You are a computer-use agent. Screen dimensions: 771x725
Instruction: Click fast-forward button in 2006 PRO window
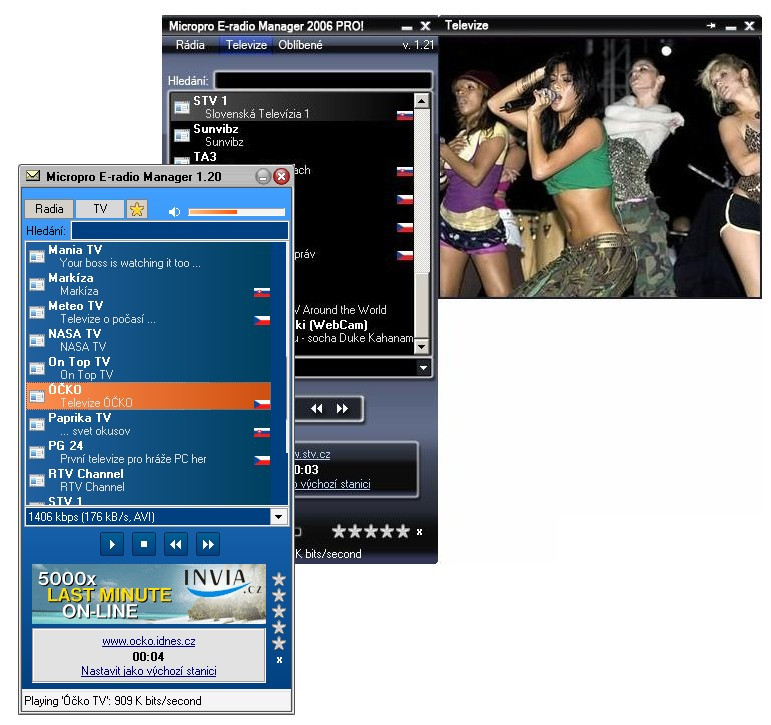click(342, 409)
